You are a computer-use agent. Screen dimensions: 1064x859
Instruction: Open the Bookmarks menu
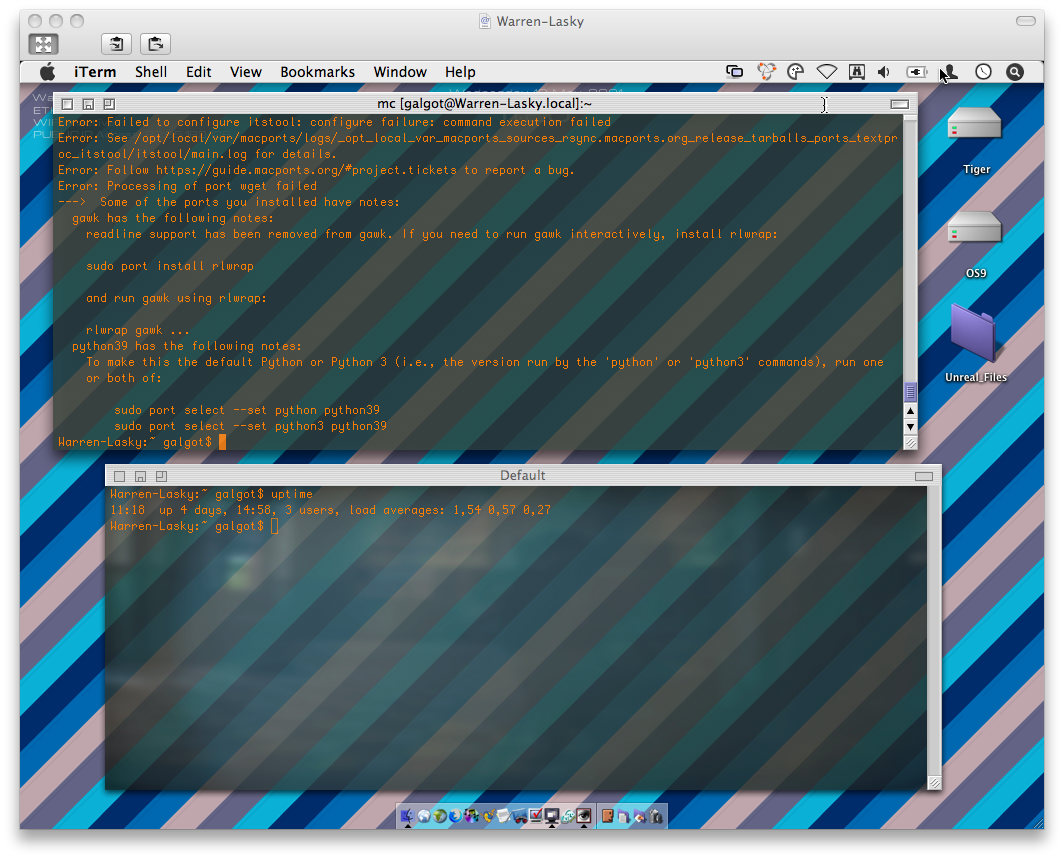point(317,72)
